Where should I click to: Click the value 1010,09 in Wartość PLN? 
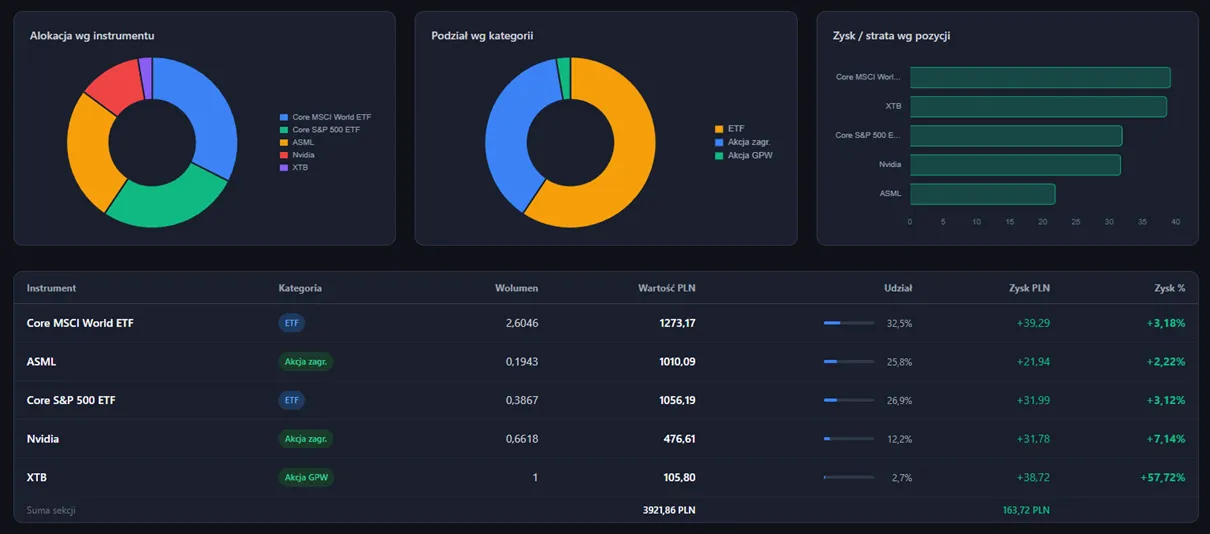[677, 362]
